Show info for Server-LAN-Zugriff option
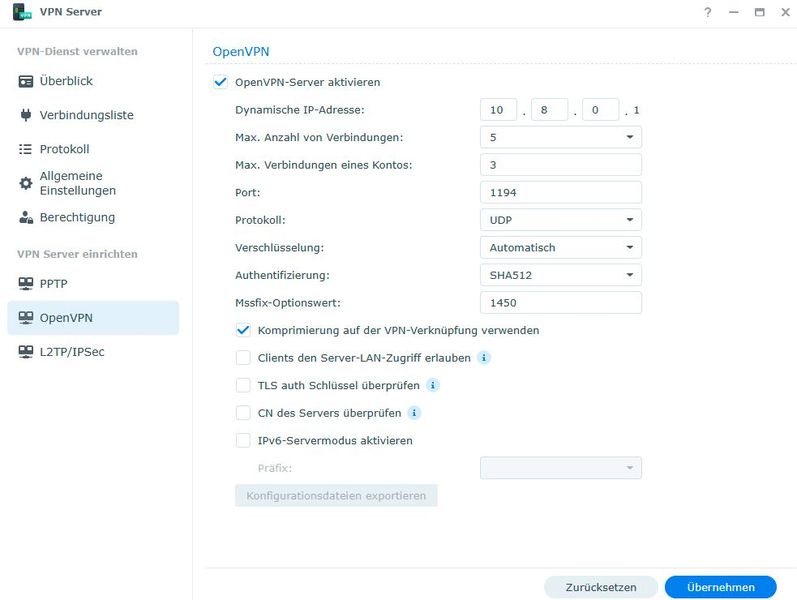 [x=484, y=357]
